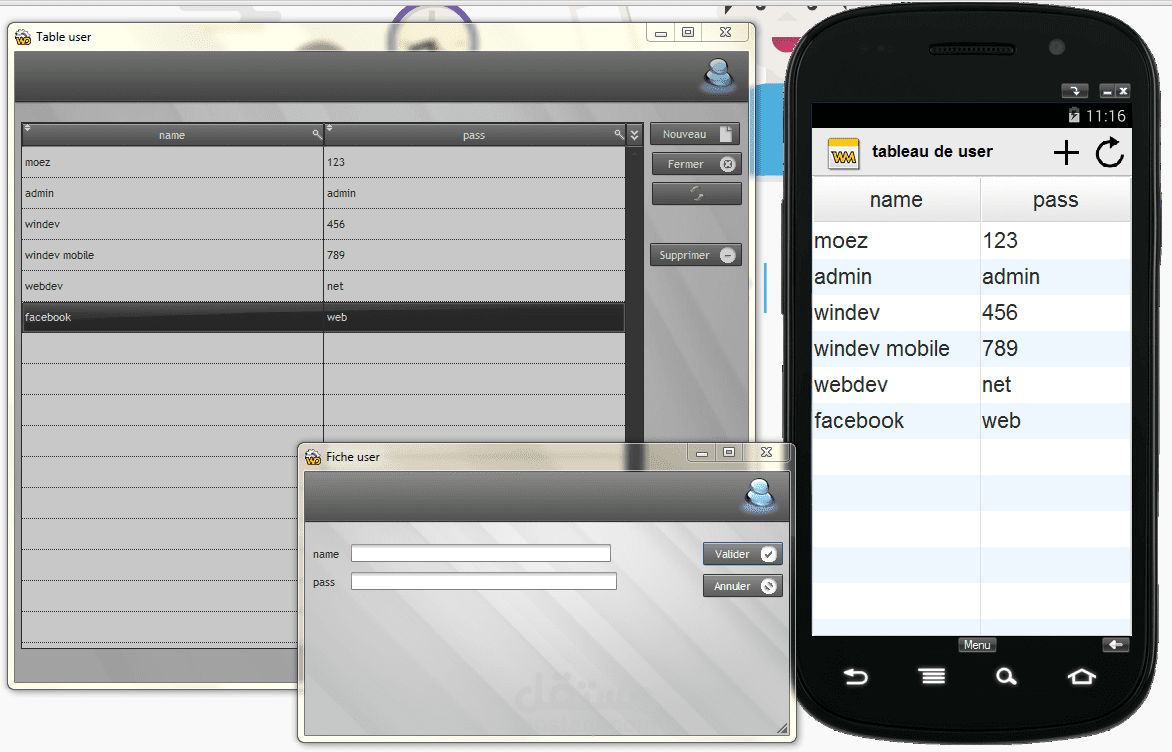Tap the admin name cell on phone
1172x752 pixels.
(x=896, y=277)
